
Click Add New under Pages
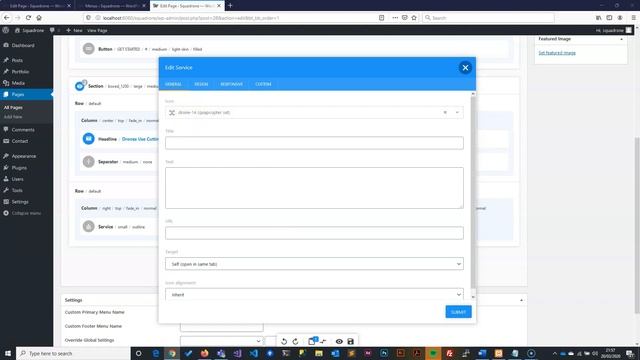click(13, 117)
